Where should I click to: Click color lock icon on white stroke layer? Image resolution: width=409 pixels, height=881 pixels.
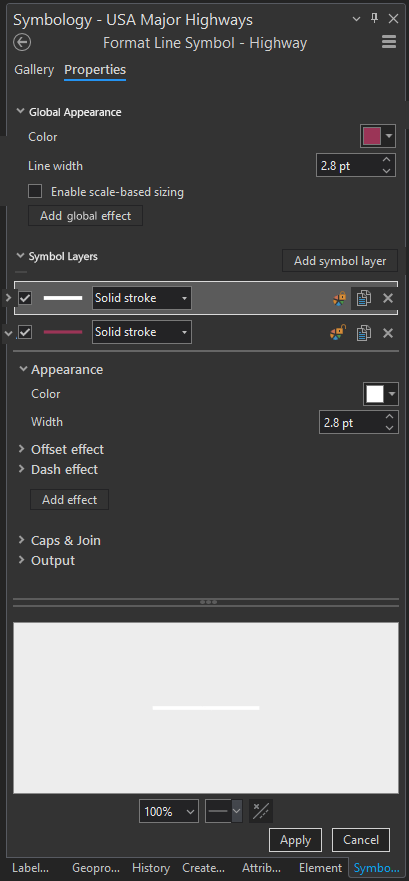pyautogui.click(x=339, y=298)
